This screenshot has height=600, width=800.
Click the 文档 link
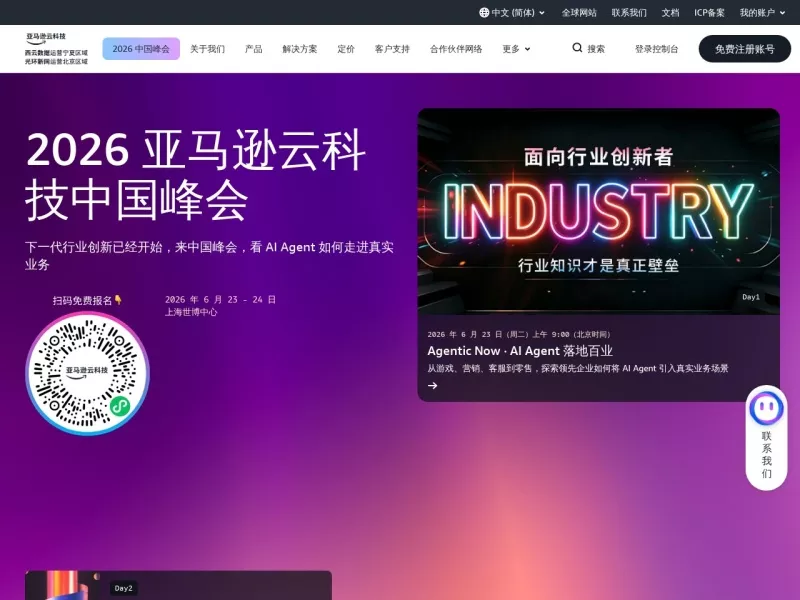click(x=670, y=13)
